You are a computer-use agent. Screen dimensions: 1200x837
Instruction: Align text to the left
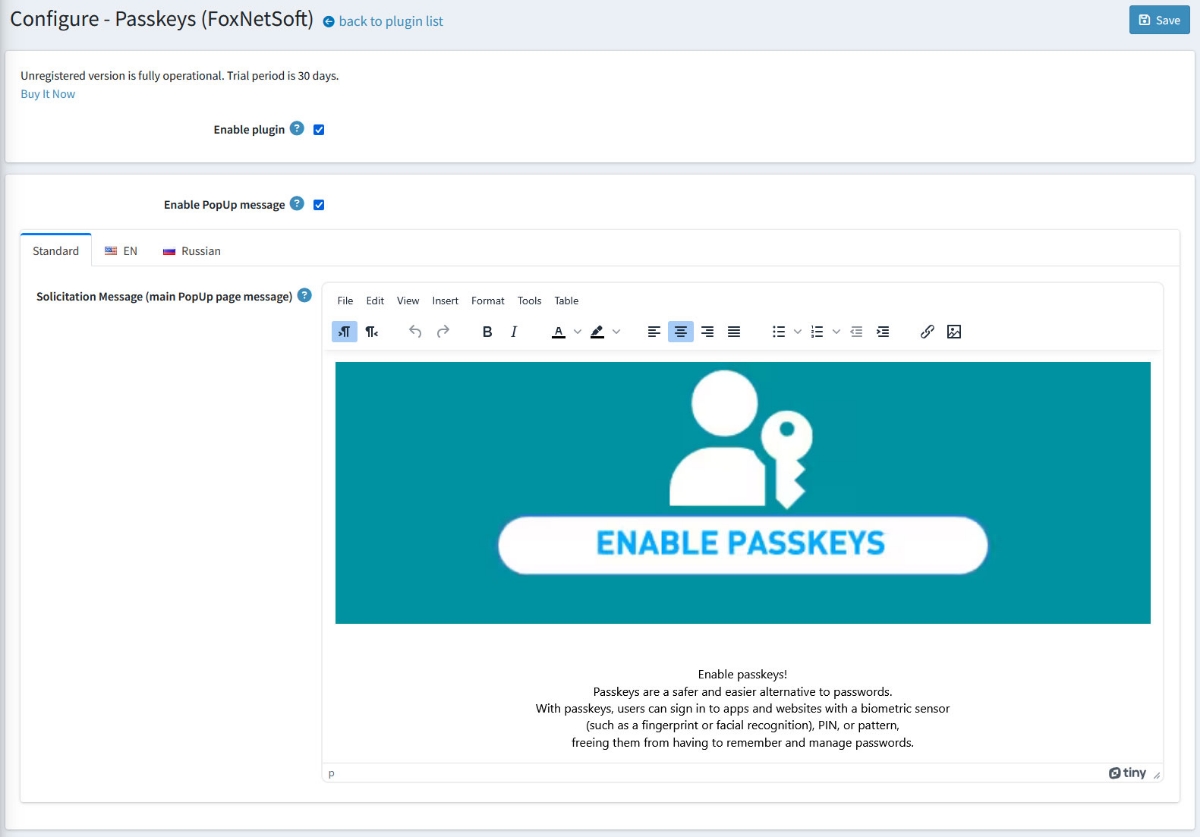pyautogui.click(x=654, y=332)
